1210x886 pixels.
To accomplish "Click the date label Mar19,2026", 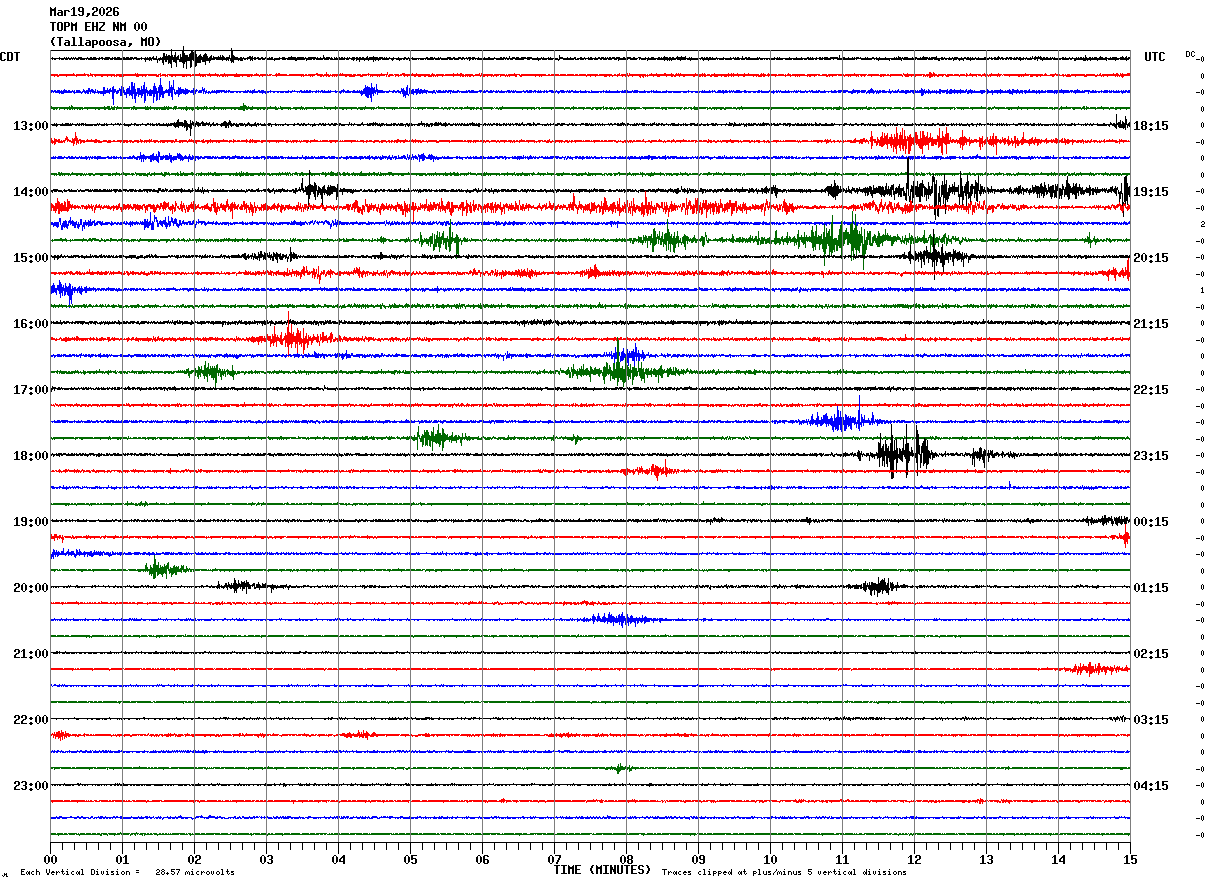I will tap(84, 12).
